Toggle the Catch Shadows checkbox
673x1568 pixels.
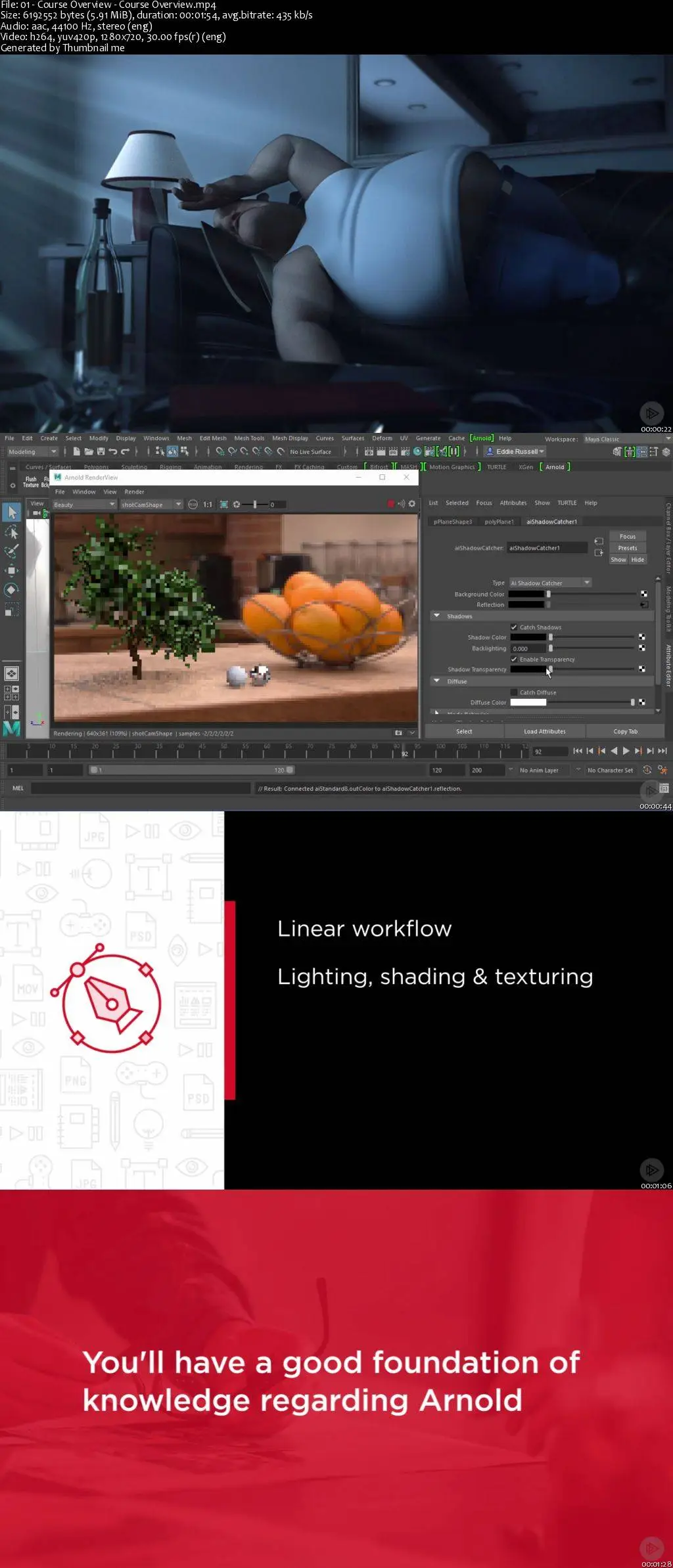pyautogui.click(x=514, y=627)
